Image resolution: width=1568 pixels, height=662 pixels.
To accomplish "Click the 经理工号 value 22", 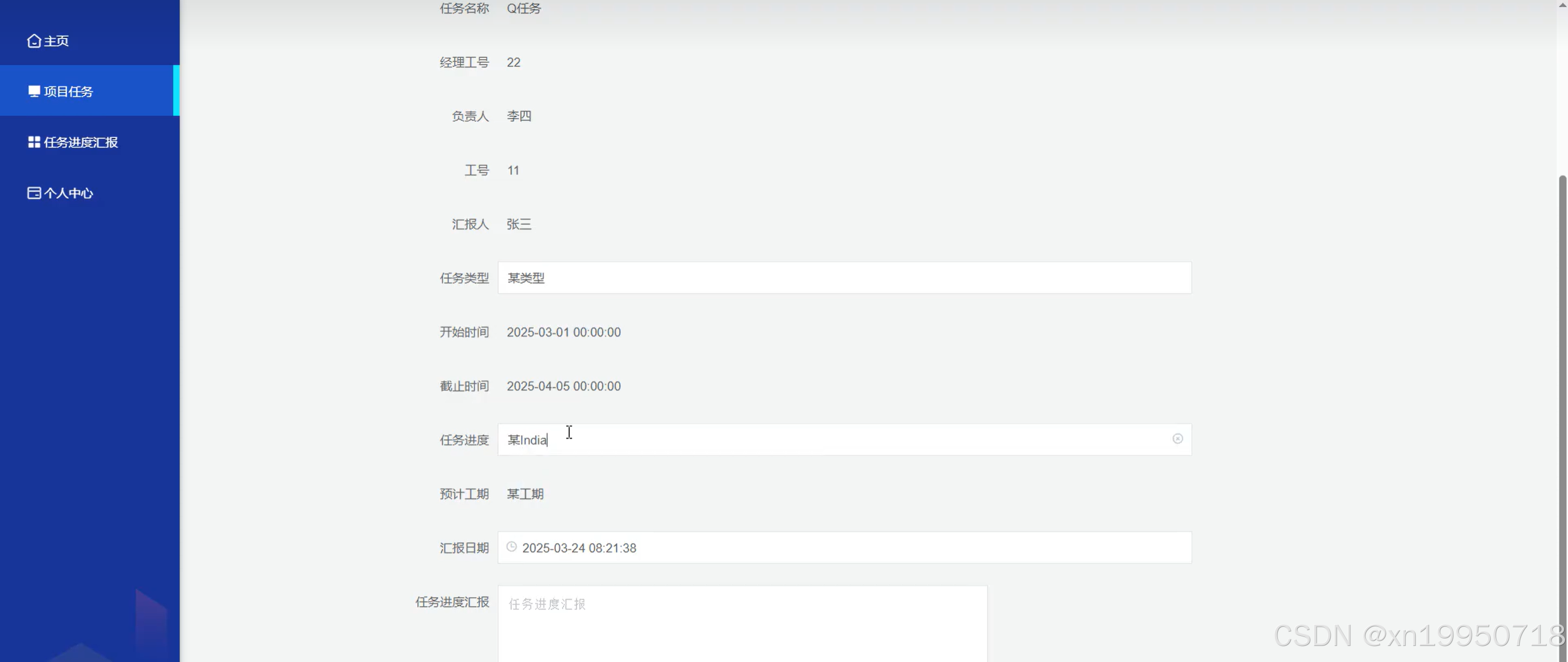I will click(x=513, y=63).
